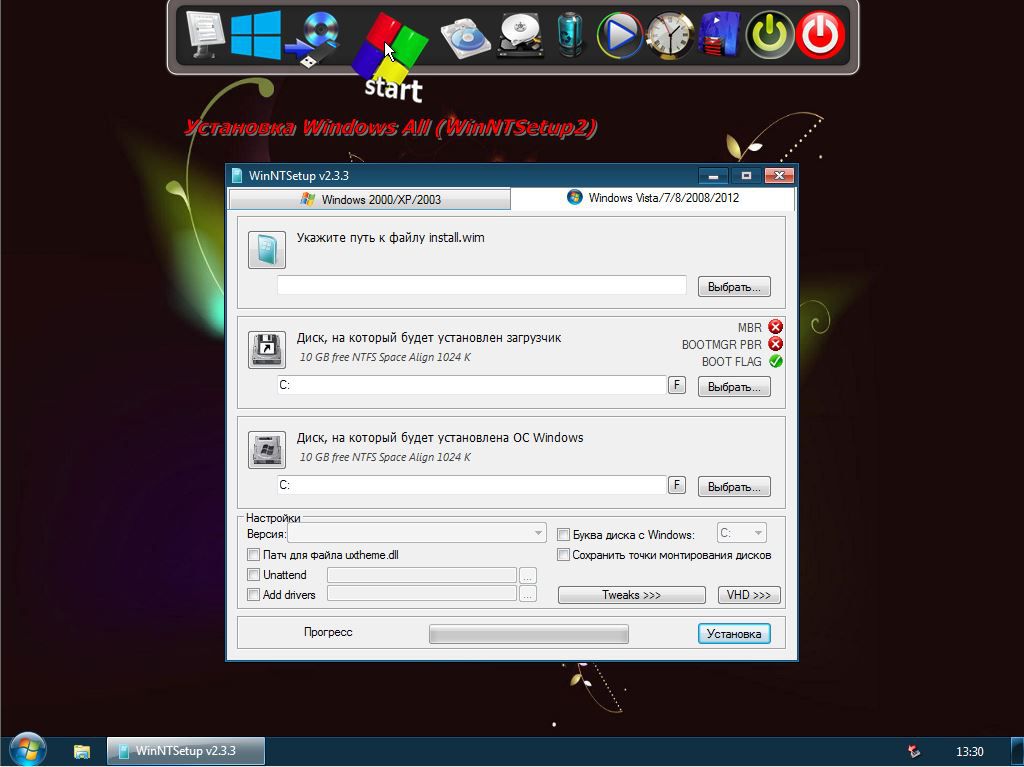This screenshot has width=1024, height=767.
Task: Launch the blue play button dock icon
Action: point(619,36)
